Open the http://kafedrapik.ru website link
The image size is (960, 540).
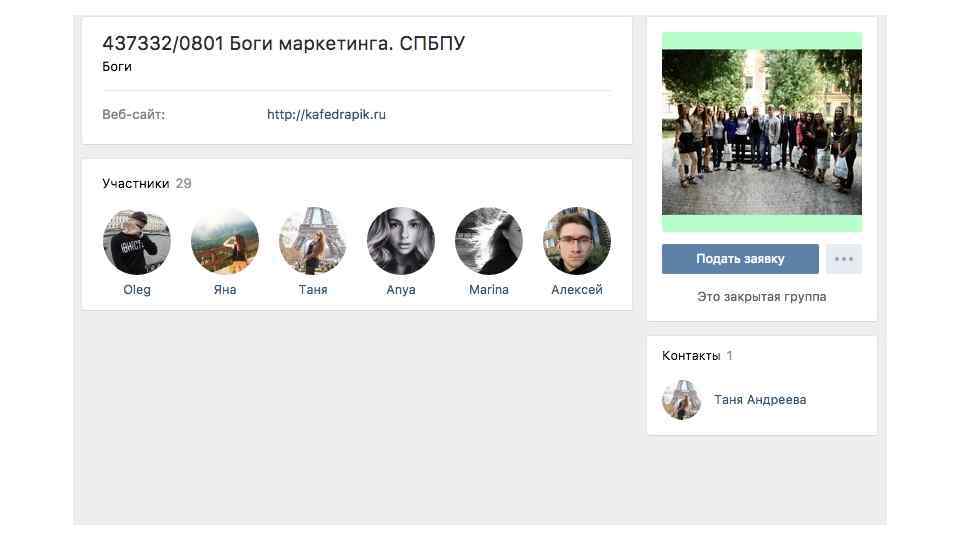pyautogui.click(x=326, y=114)
